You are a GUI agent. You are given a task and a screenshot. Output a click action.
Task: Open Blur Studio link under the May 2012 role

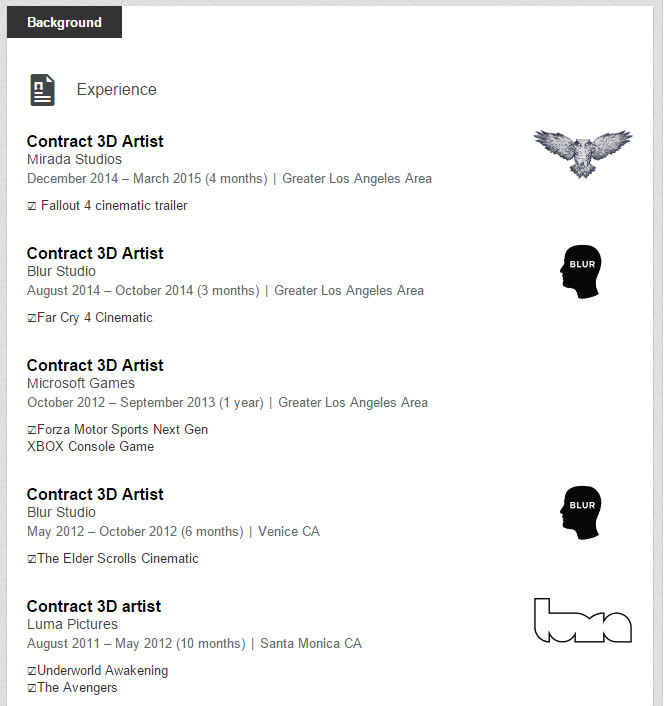[61, 512]
